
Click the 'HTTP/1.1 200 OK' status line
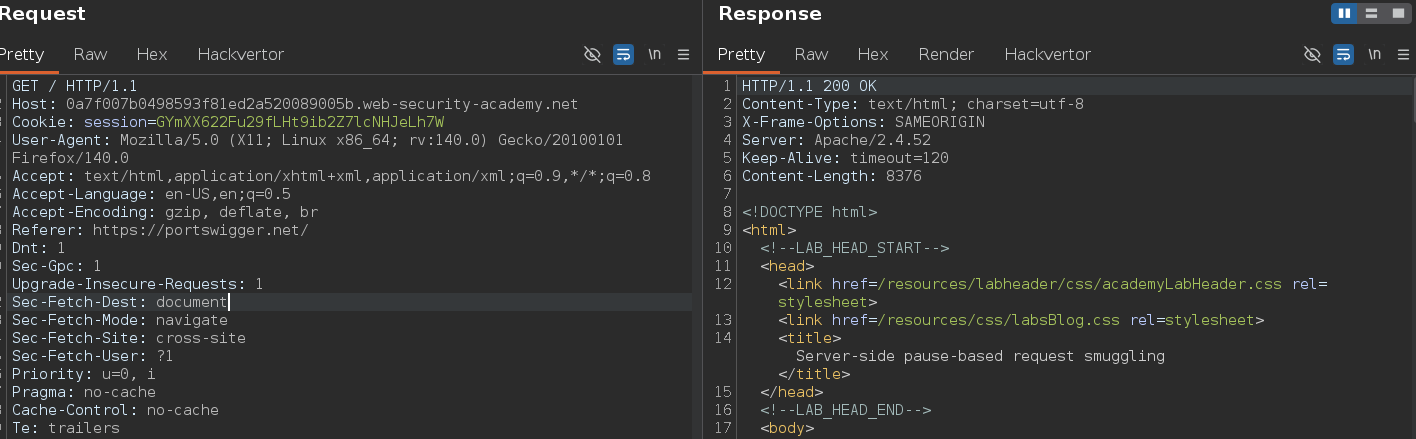click(809, 86)
